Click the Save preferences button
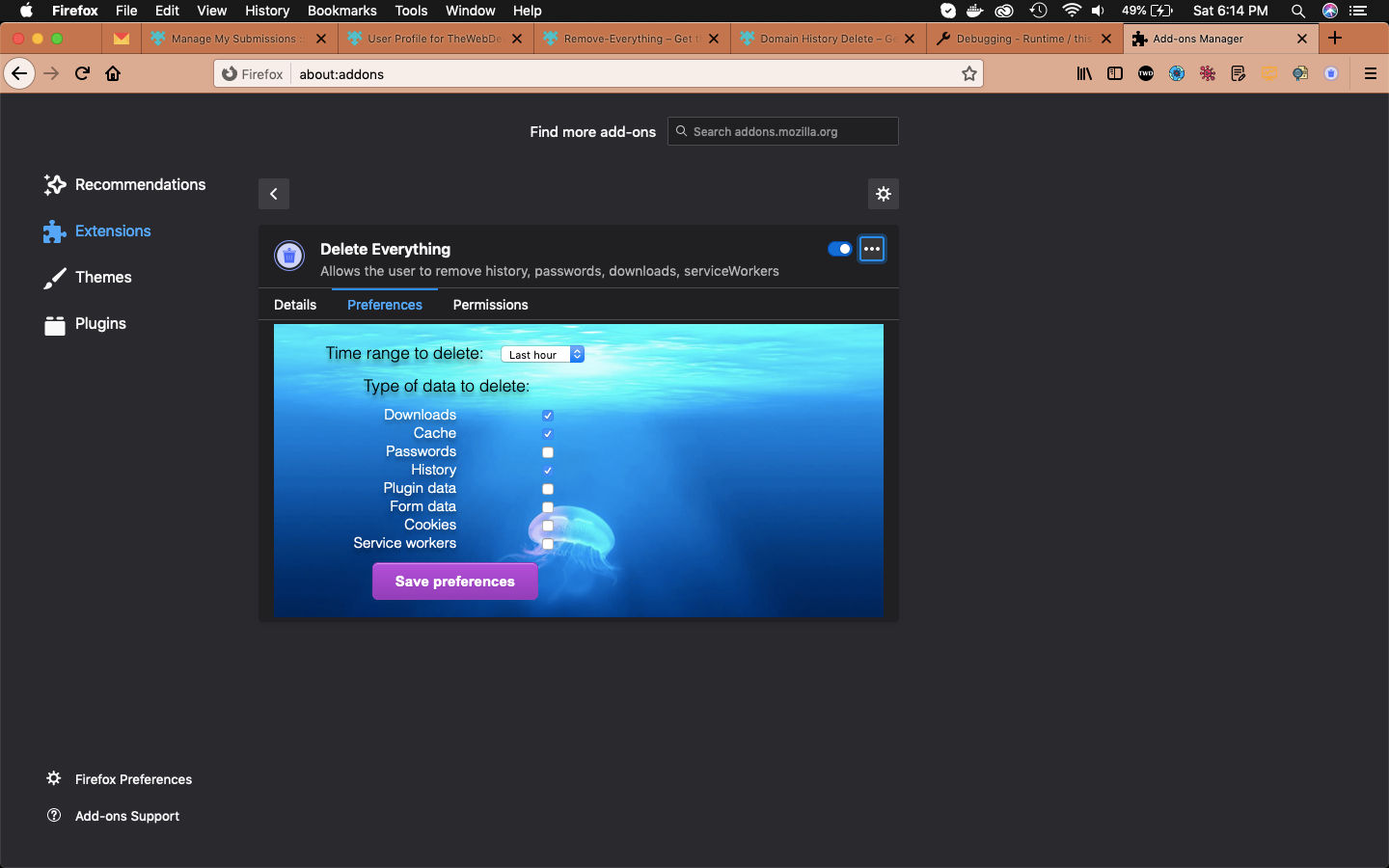 (x=455, y=582)
